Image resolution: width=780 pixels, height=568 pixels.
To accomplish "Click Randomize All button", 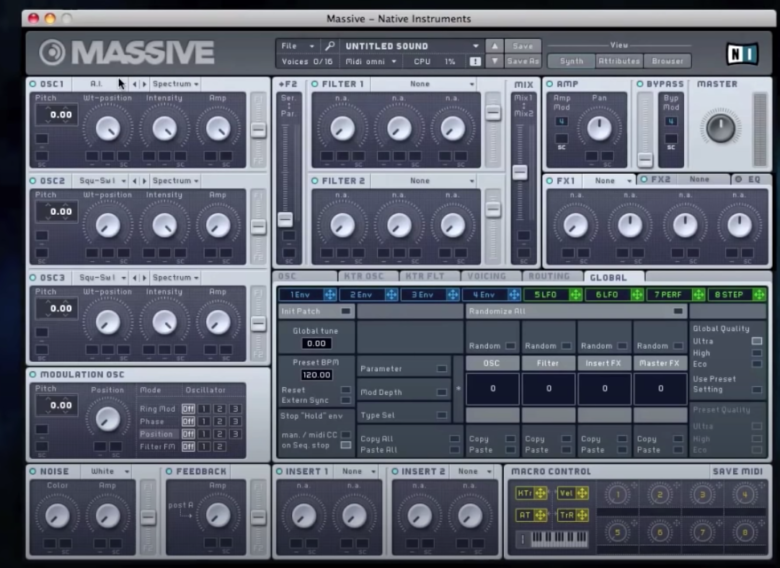I will [576, 311].
